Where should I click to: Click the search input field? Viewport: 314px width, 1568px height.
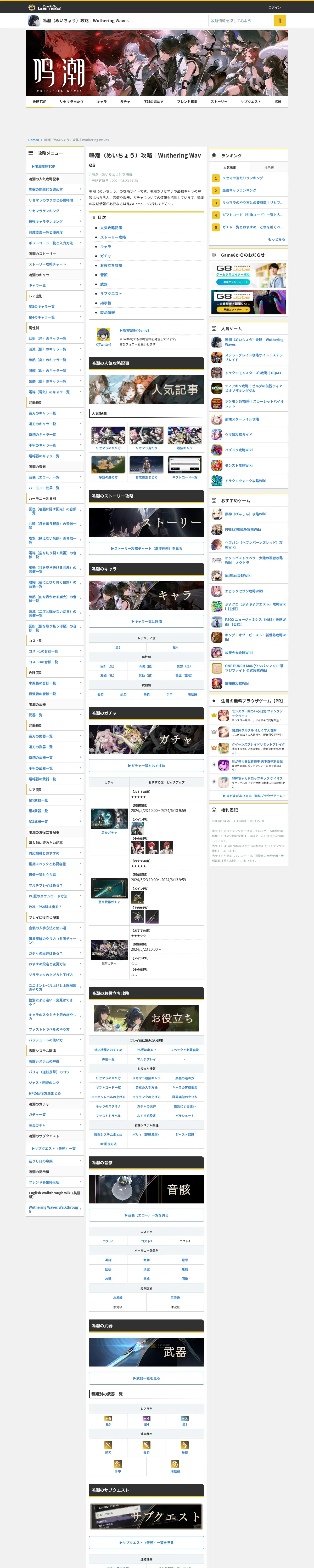click(x=240, y=21)
